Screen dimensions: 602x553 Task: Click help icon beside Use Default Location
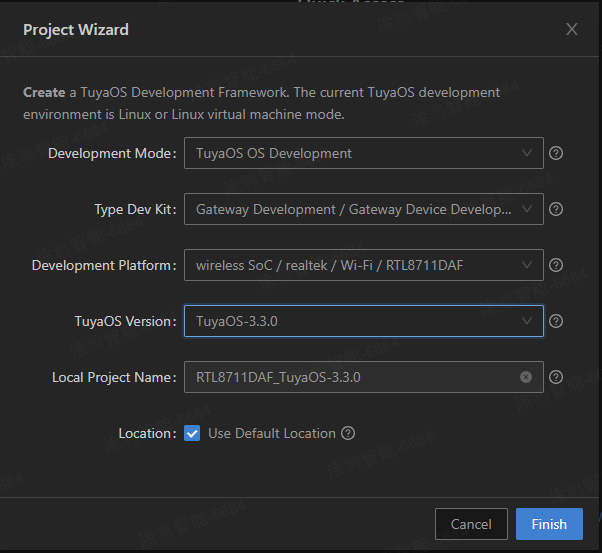pyautogui.click(x=348, y=434)
